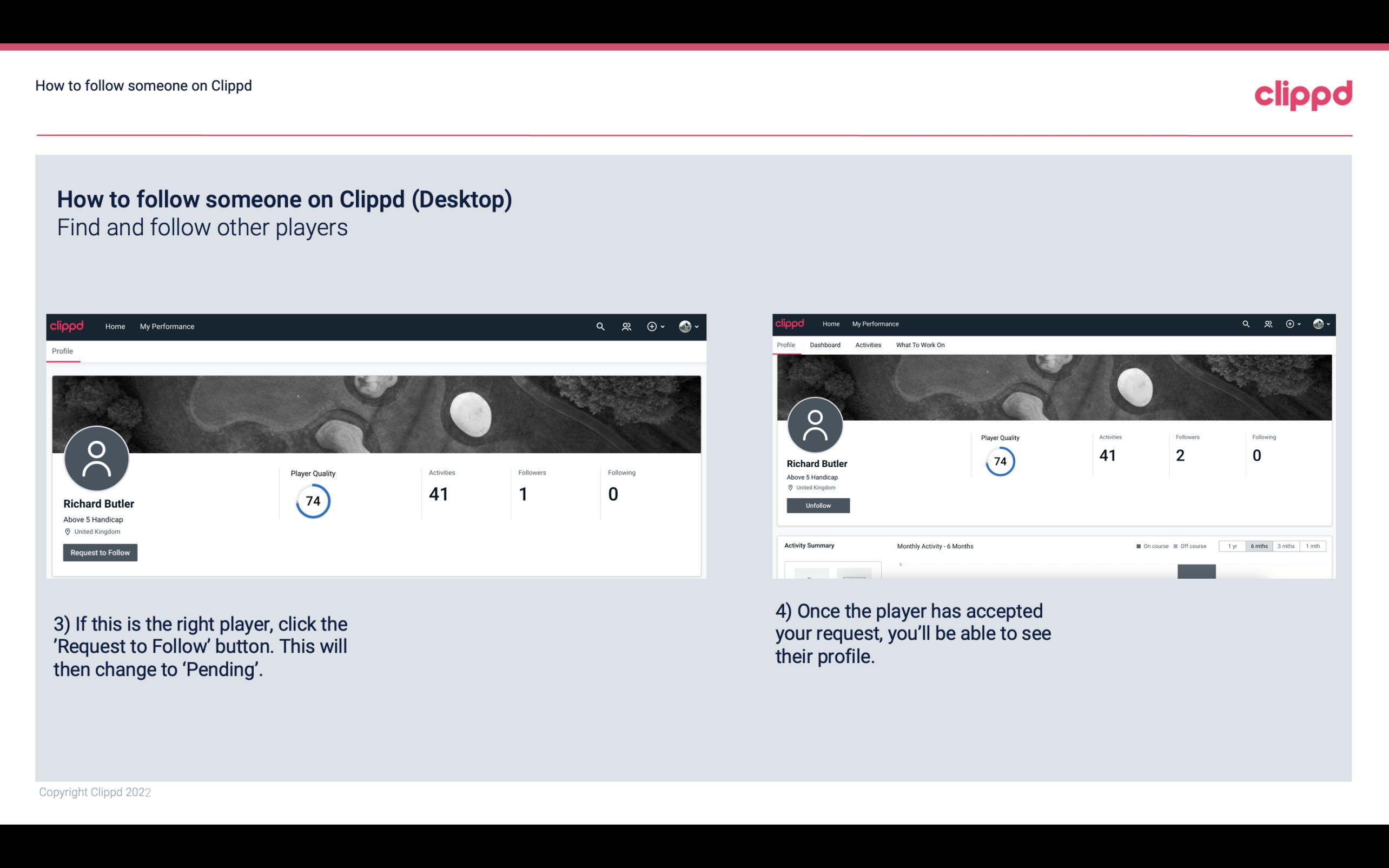Toggle the '6 mths' activity timeframe filter
The image size is (1389, 868).
click(x=1258, y=546)
